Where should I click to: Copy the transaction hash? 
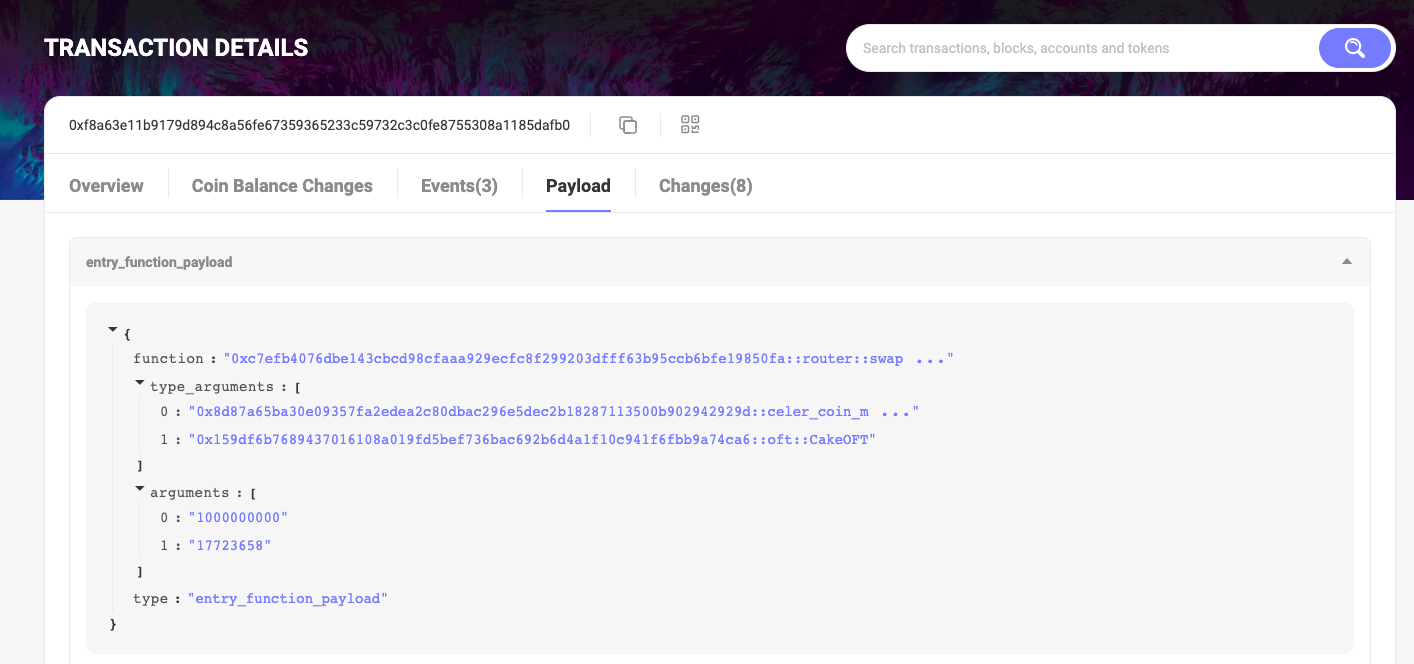click(628, 125)
